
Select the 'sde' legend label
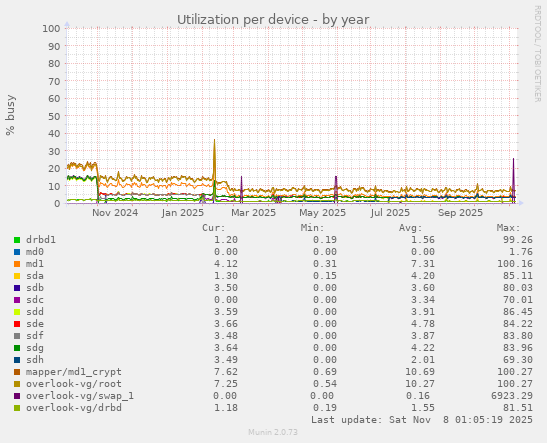coord(35,323)
